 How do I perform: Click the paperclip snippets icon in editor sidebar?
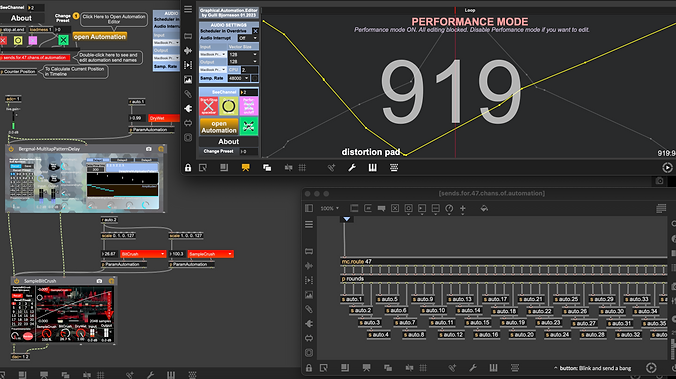click(188, 94)
